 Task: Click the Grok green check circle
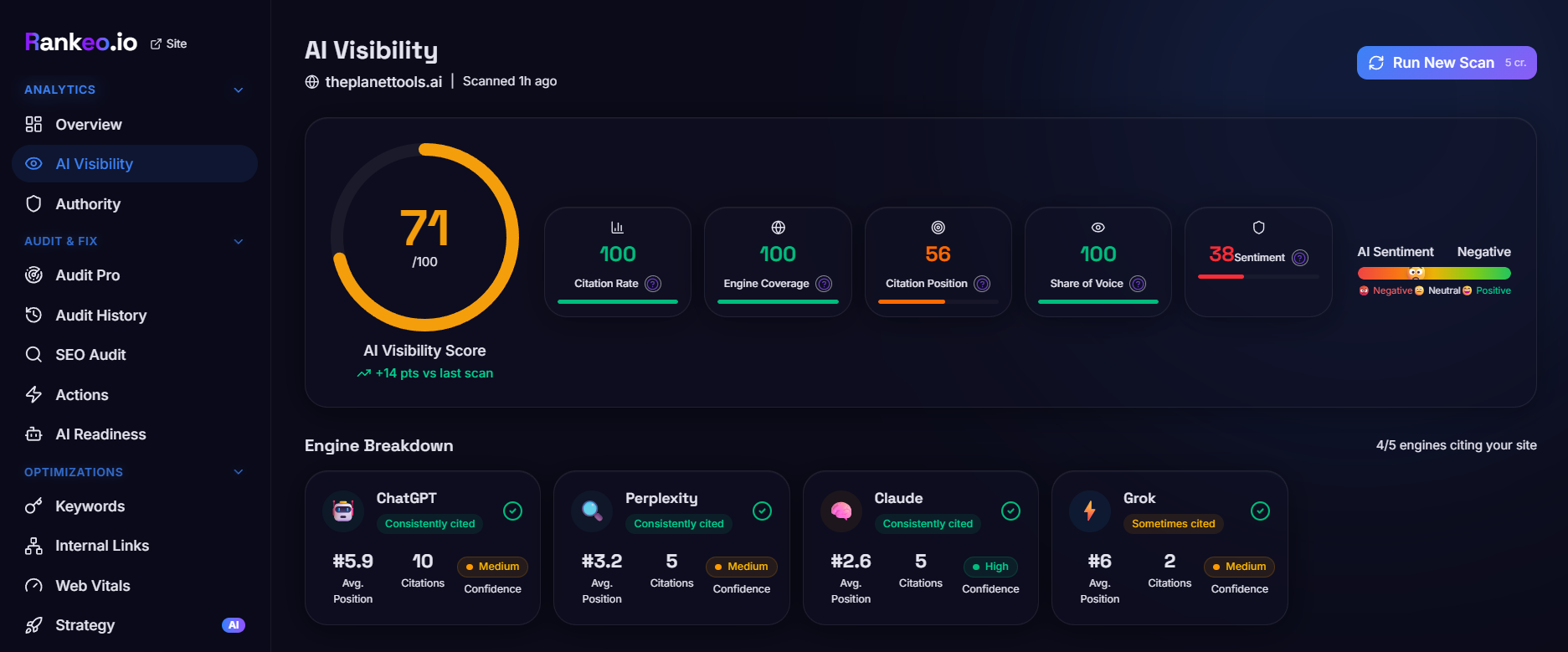click(1260, 511)
